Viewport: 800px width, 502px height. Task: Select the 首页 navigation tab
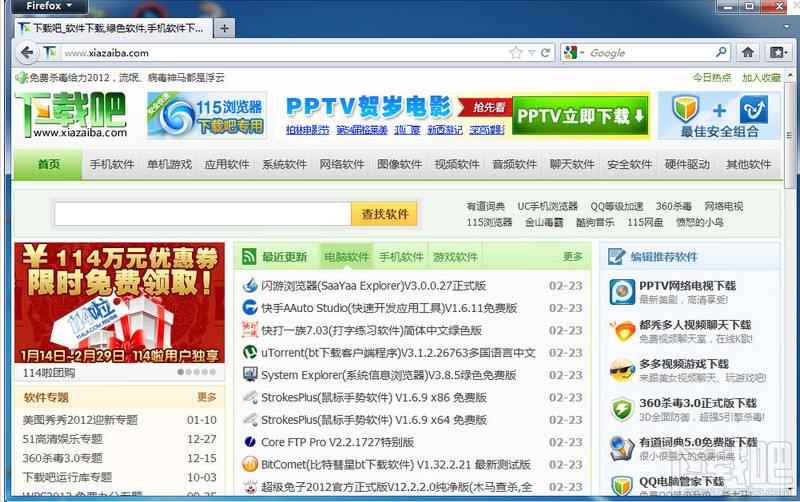pos(48,164)
